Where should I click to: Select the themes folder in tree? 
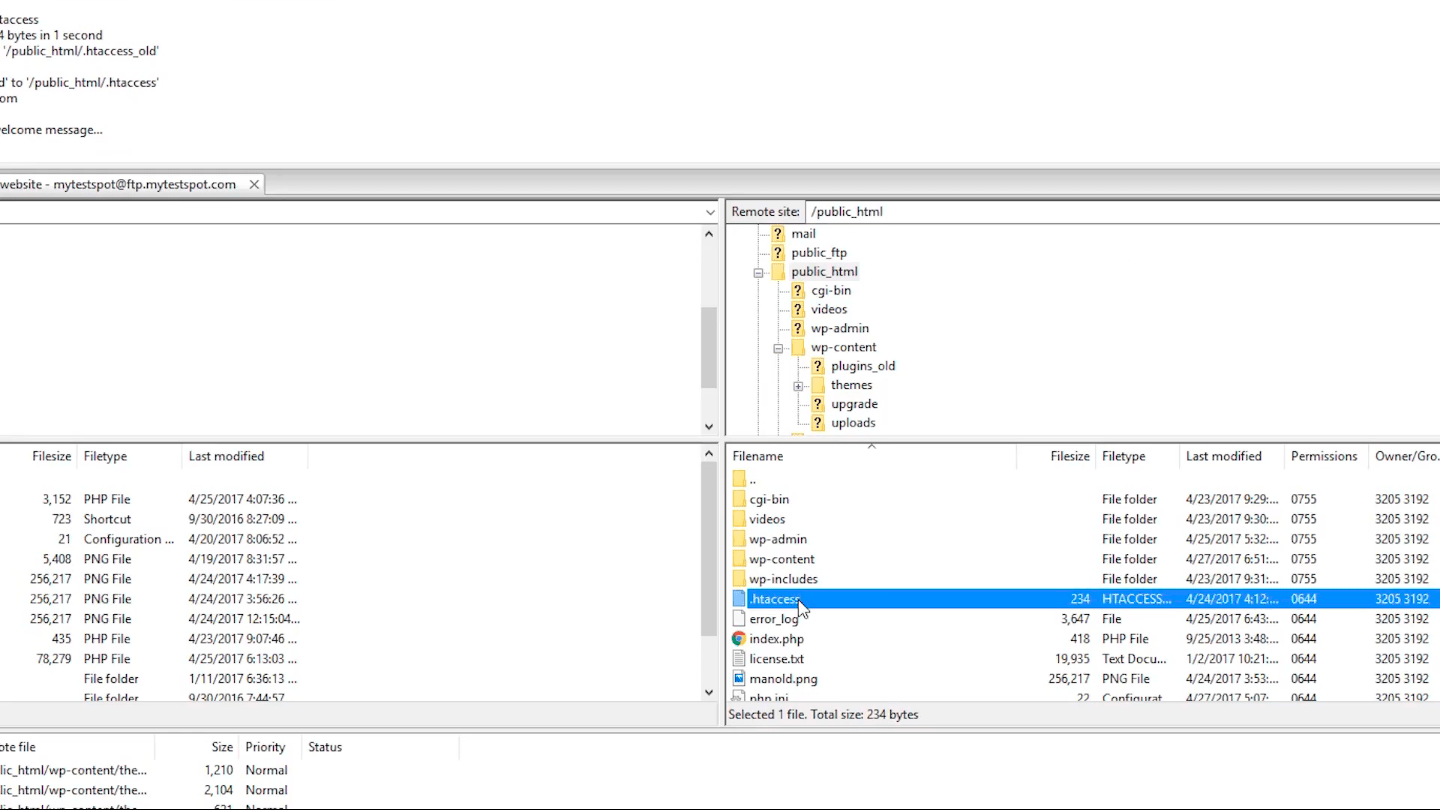[851, 385]
